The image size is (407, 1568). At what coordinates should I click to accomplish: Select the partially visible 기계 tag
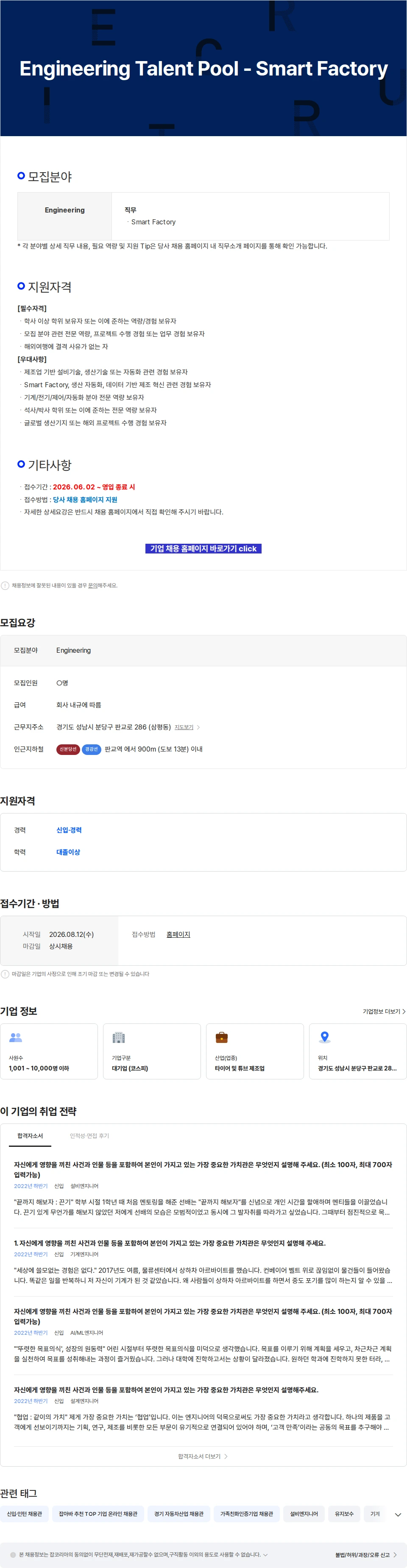(x=375, y=1514)
